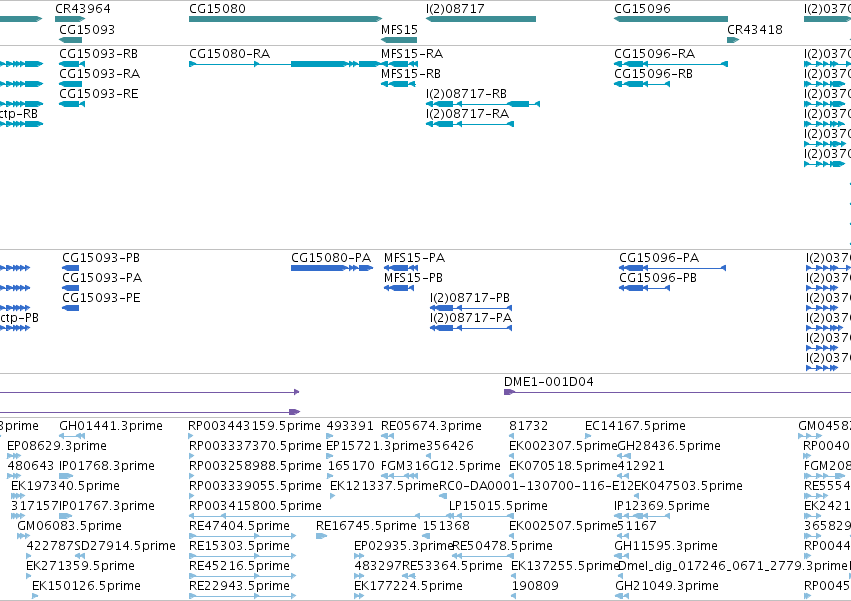
Task: Select the CG15093-PA protein label
Action: click(102, 278)
